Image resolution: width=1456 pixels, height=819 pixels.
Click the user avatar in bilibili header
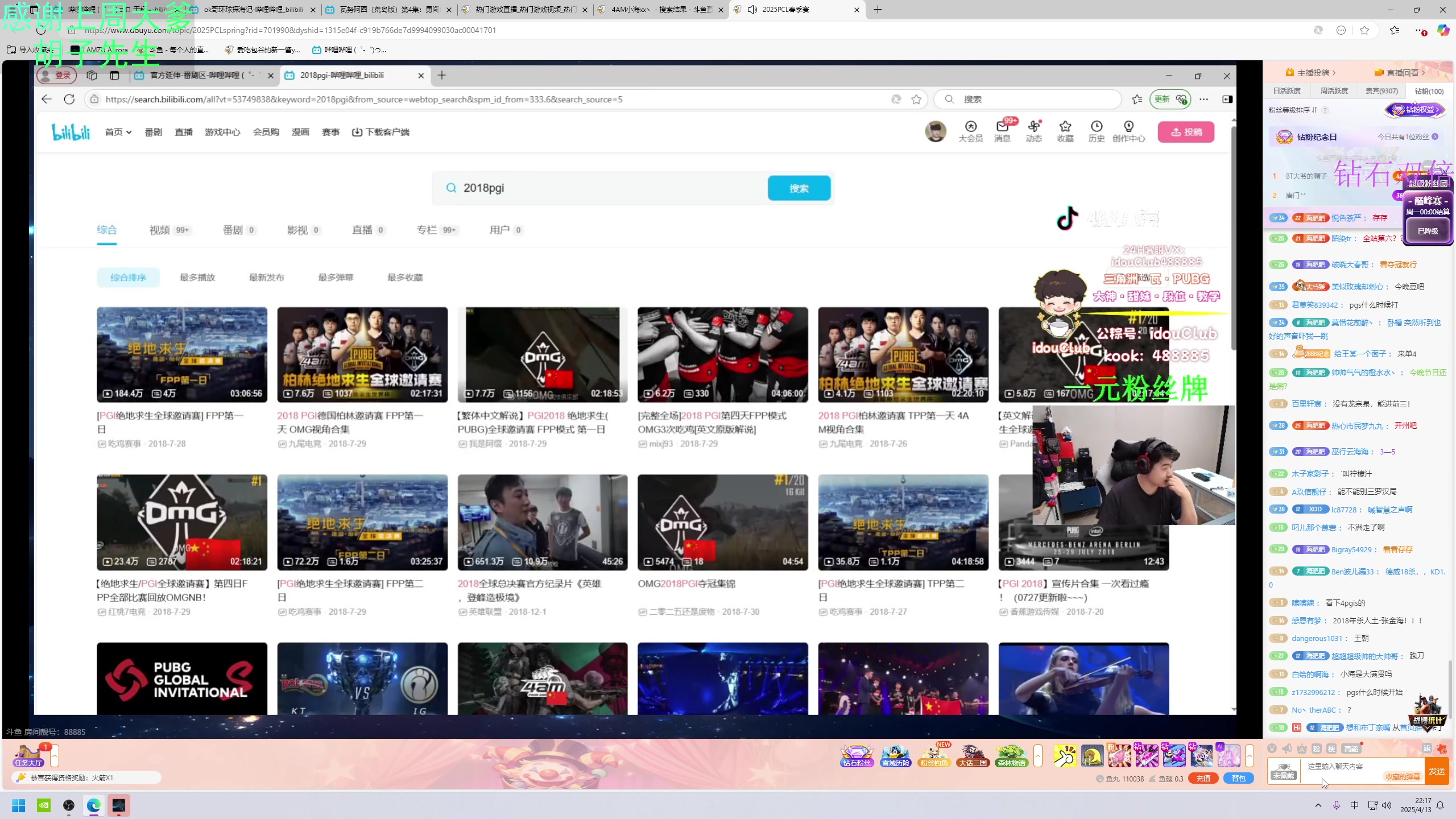pos(936,131)
